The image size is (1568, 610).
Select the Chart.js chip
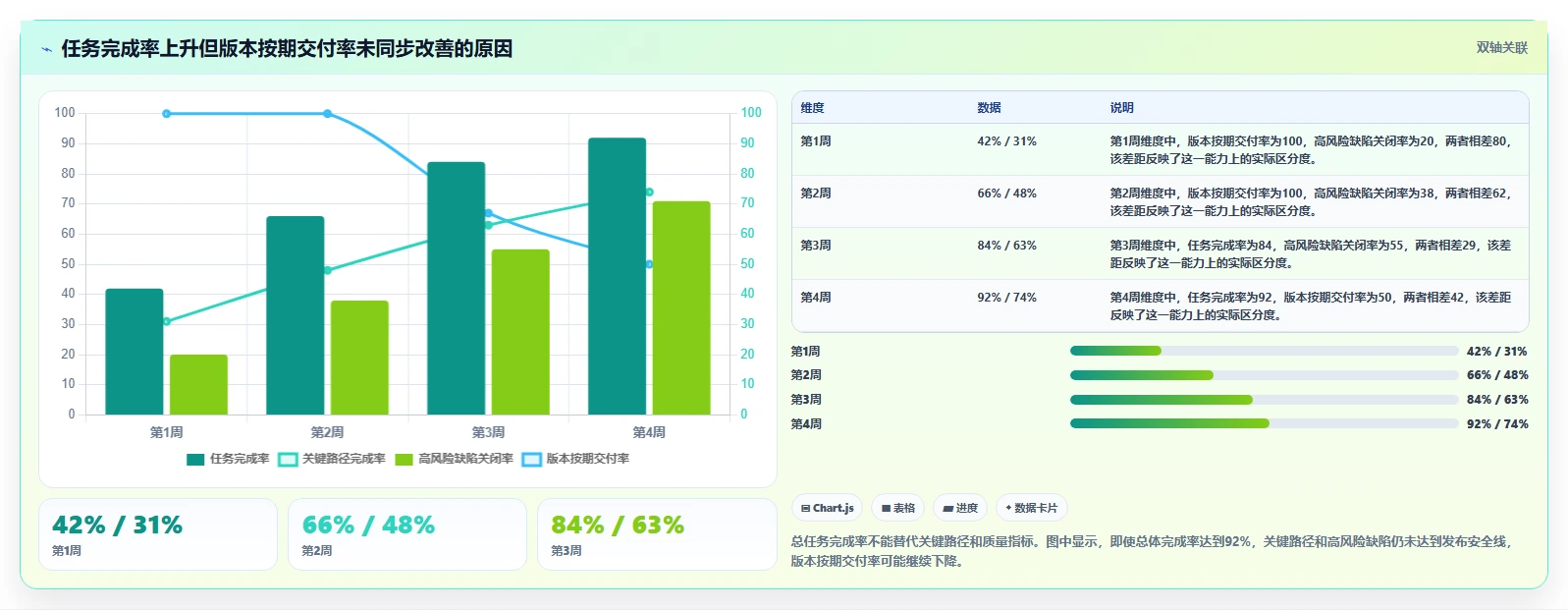[x=827, y=508]
